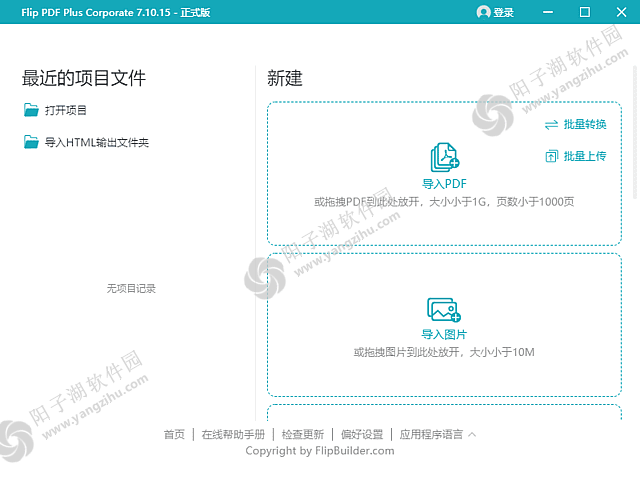The width and height of the screenshot is (640, 480).
Task: Click the user avatar login icon
Action: click(483, 12)
